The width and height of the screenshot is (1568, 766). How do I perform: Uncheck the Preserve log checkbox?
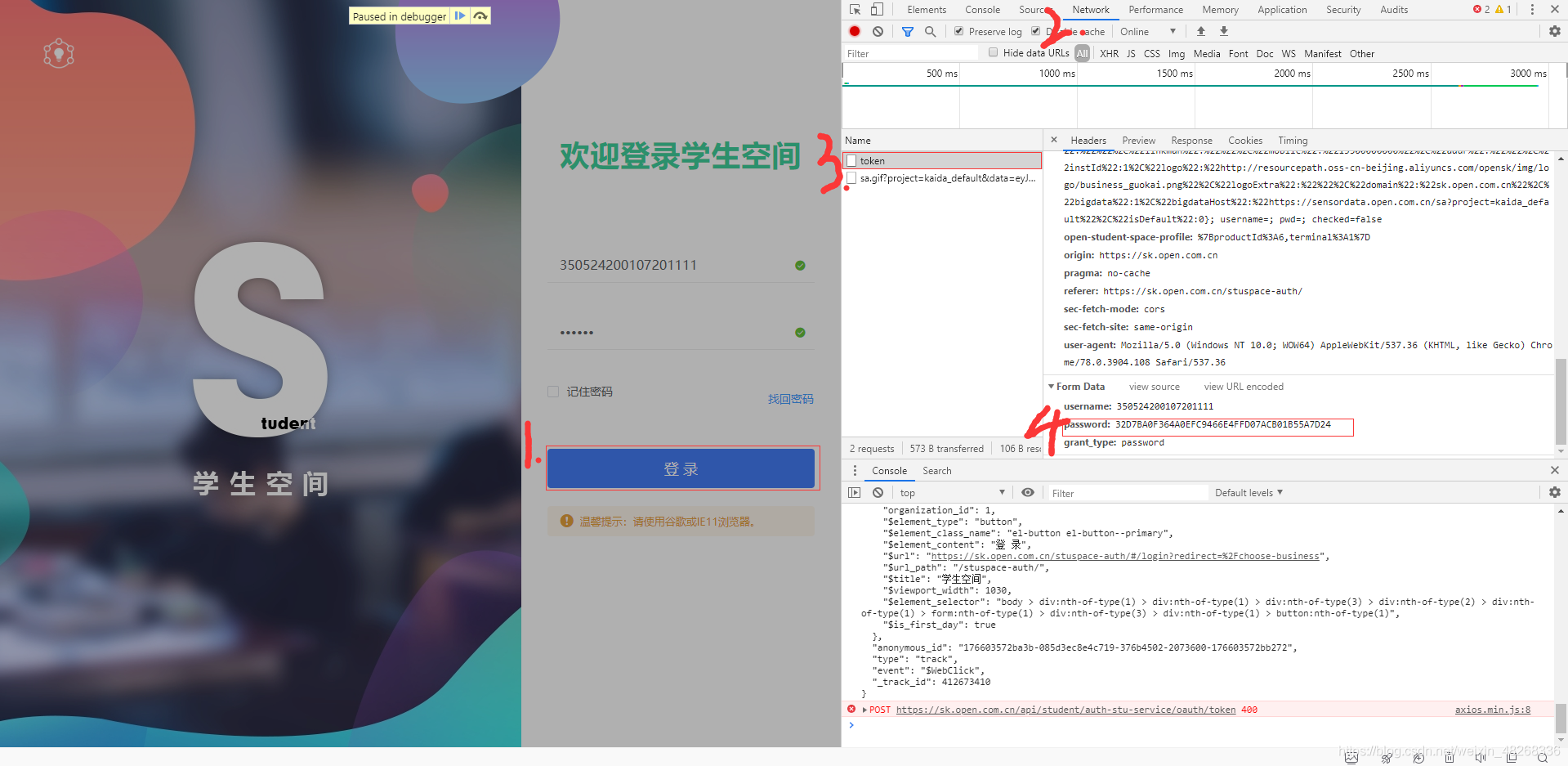click(x=958, y=31)
